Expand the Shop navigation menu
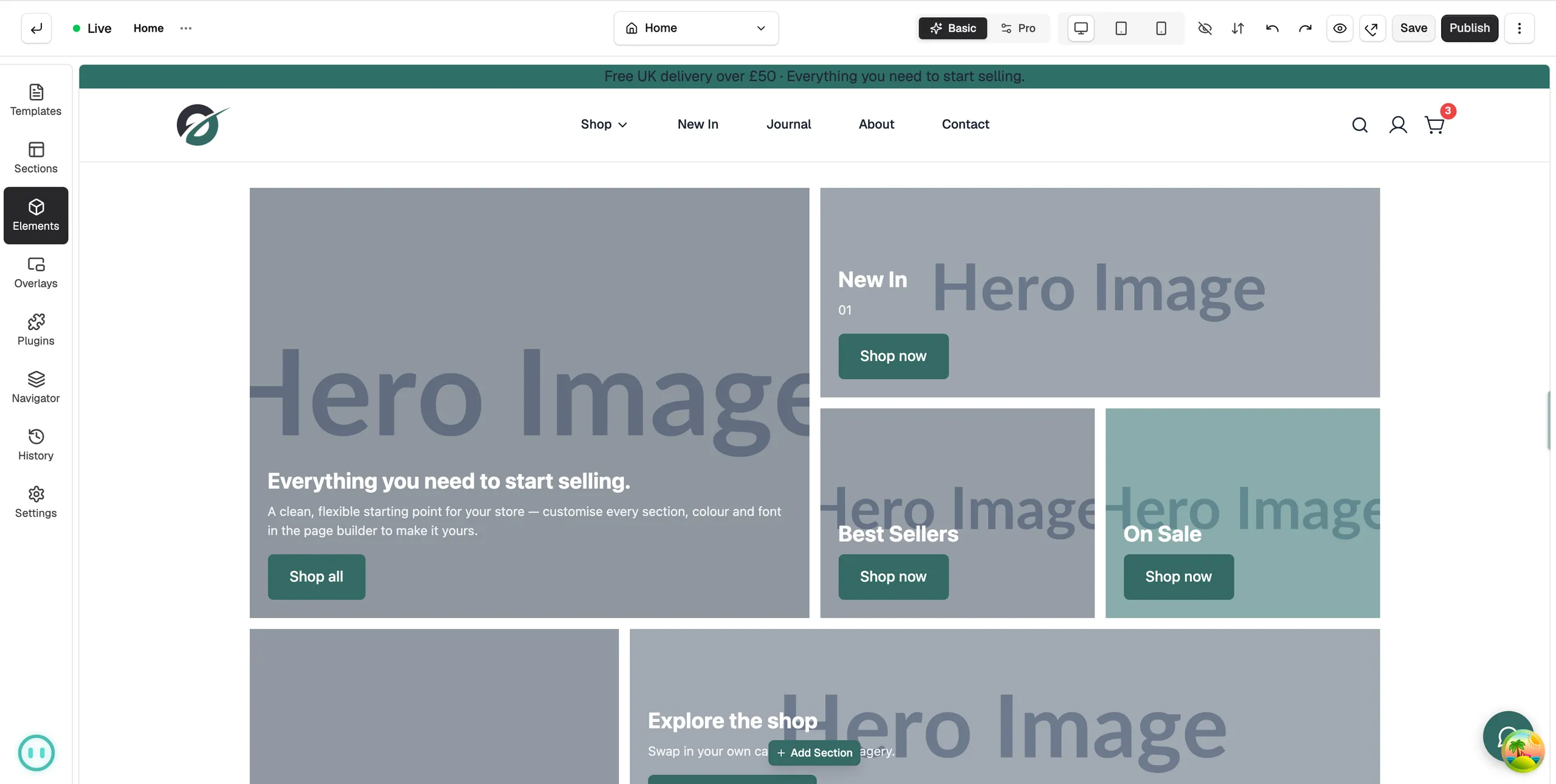 click(x=604, y=124)
